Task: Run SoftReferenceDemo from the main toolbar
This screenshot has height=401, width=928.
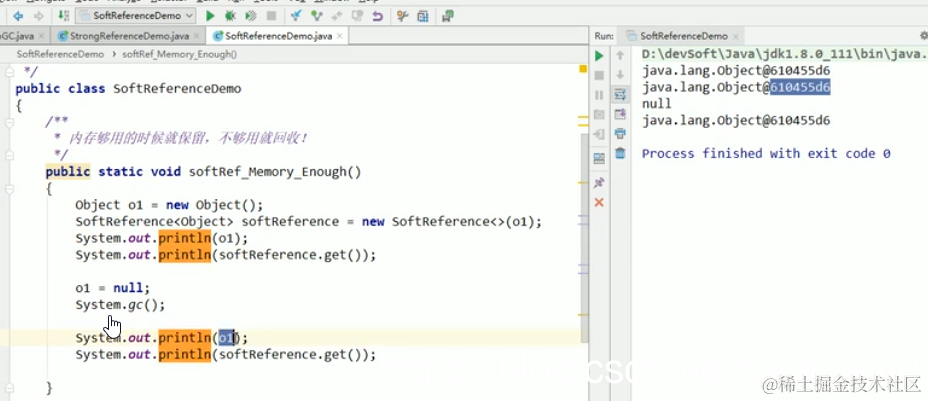Action: pos(210,16)
